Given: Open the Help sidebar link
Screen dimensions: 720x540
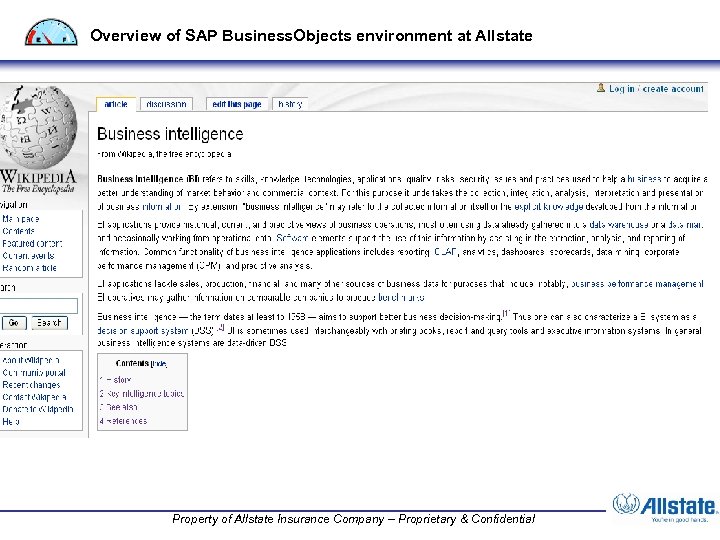Looking at the screenshot, I should (x=11, y=422).
